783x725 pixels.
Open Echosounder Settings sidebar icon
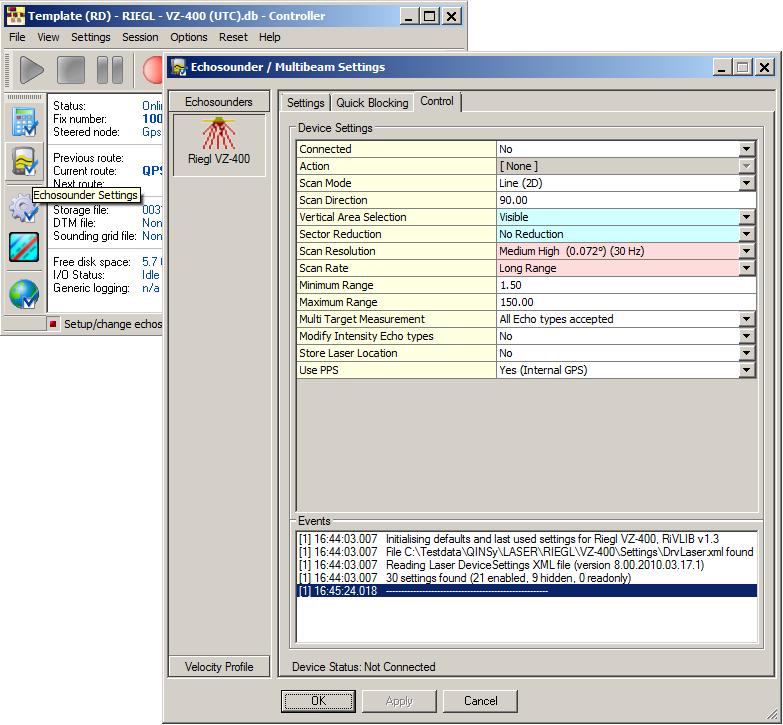(x=24, y=161)
